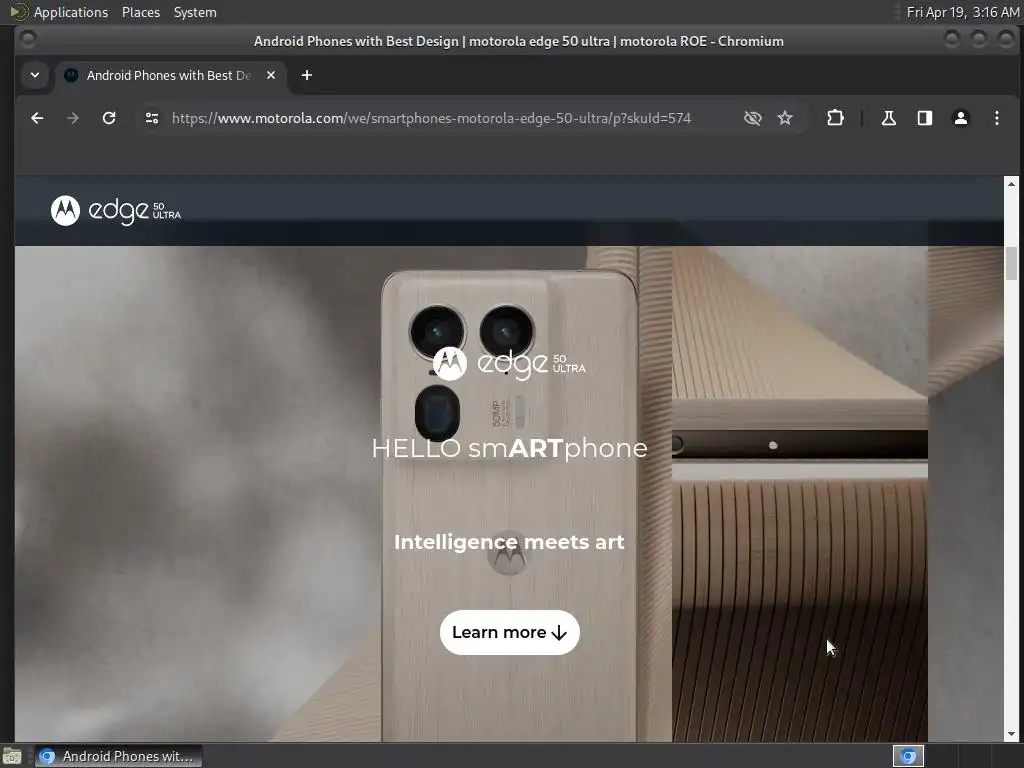Expand the tab search dropdown
The image size is (1024, 768).
tap(35, 75)
